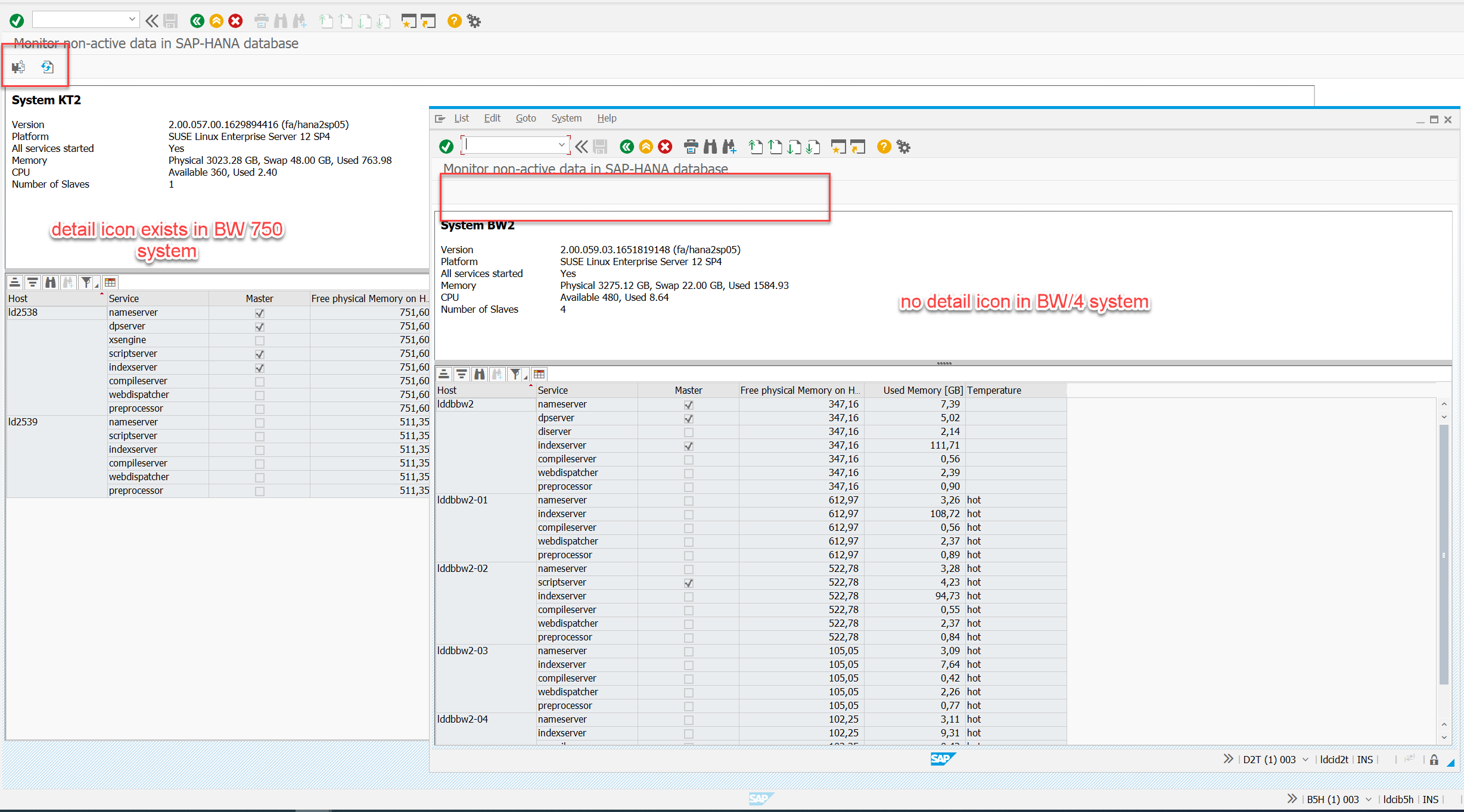Click Find binoculars in BW2 window toolbar
The height and width of the screenshot is (812, 1464).
710,147
